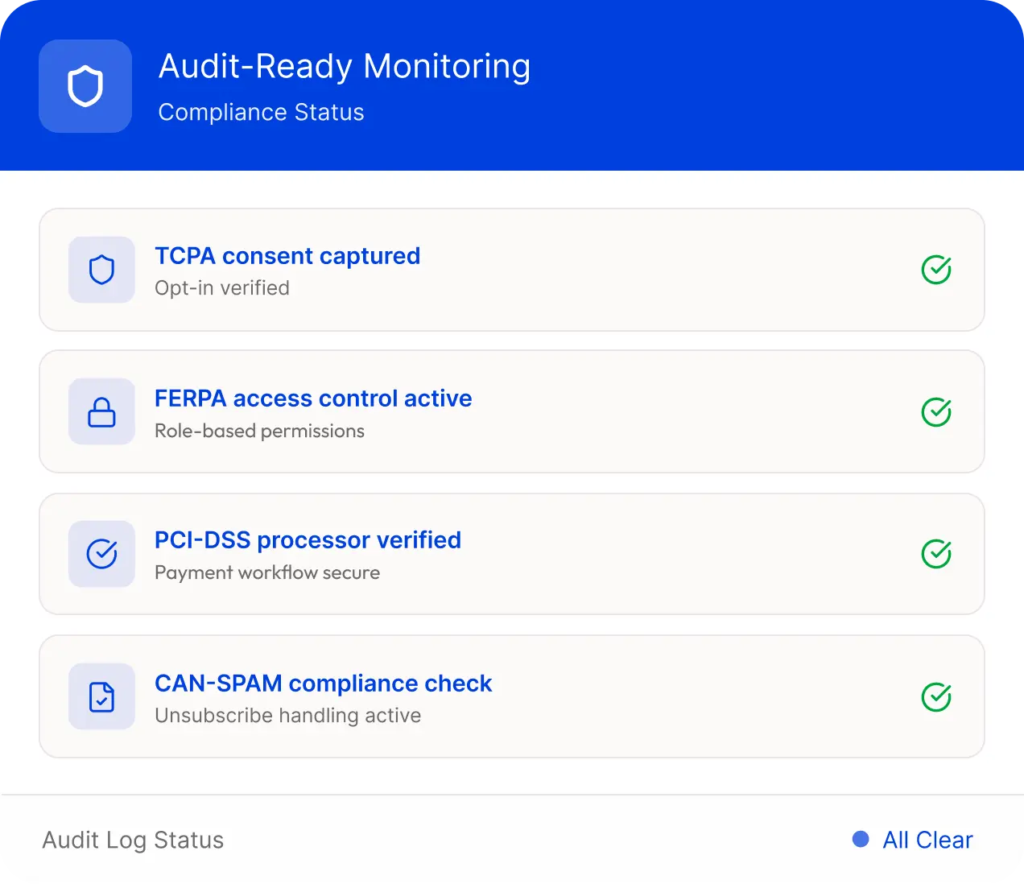Screen dimensions: 1024x884
Task: Click the Unsubscribe handling active text
Action: click(287, 716)
